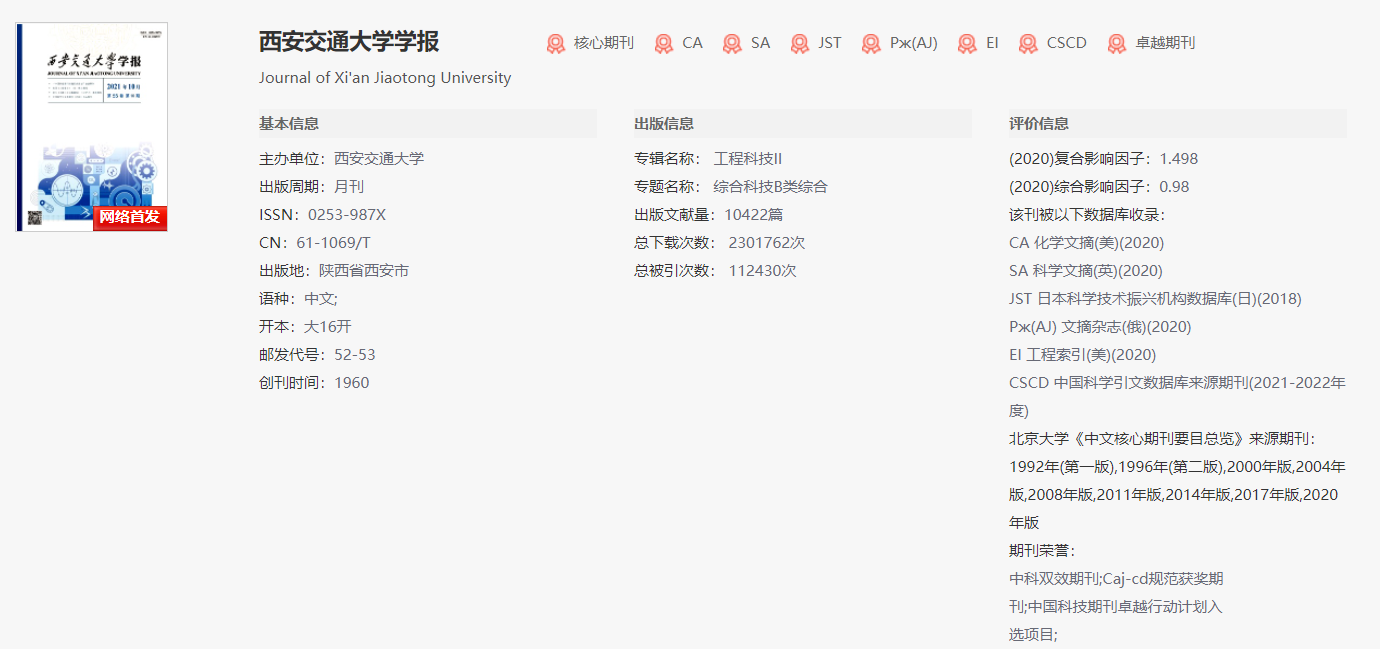The height and width of the screenshot is (649, 1380).
Task: Click the red 网络首发 badge on cover
Action: (130, 217)
